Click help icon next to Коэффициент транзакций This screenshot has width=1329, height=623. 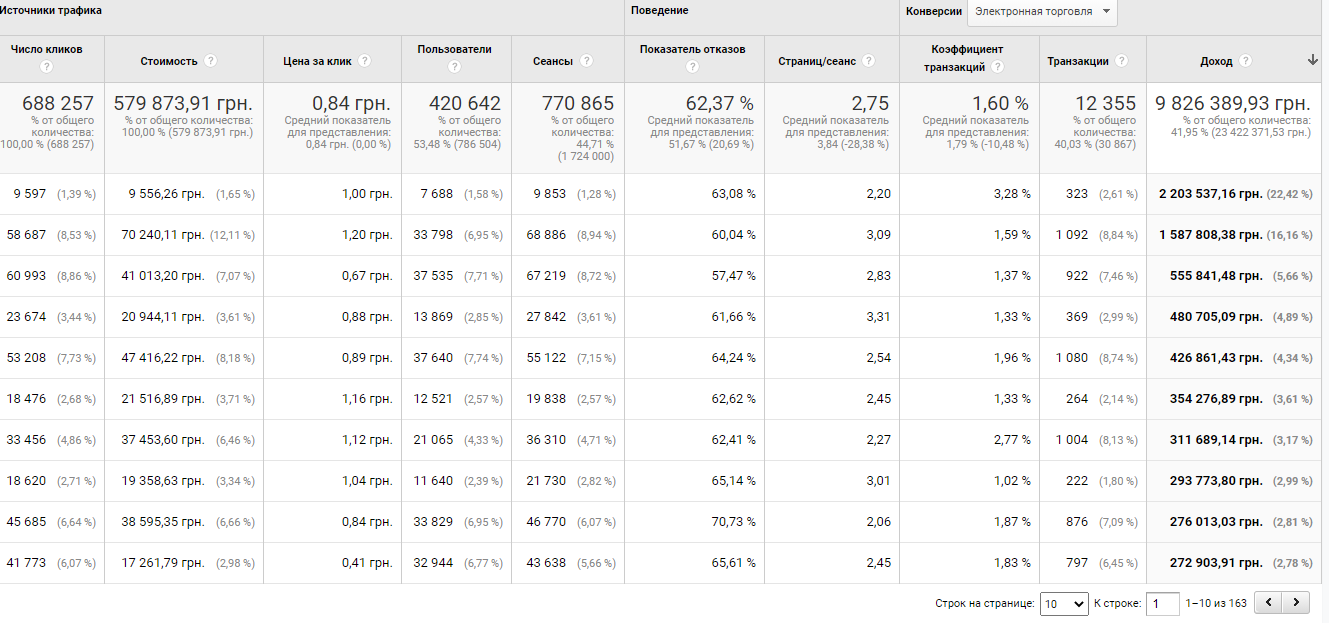(x=998, y=67)
